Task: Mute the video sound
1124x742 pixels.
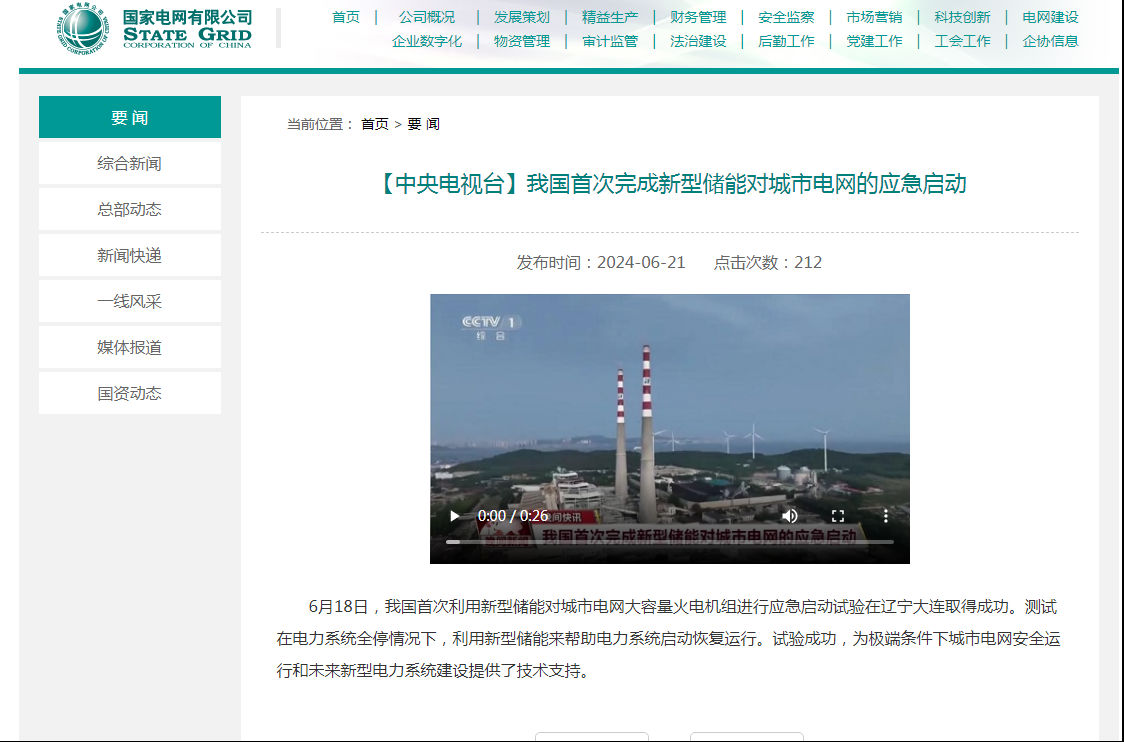Action: coord(790,516)
